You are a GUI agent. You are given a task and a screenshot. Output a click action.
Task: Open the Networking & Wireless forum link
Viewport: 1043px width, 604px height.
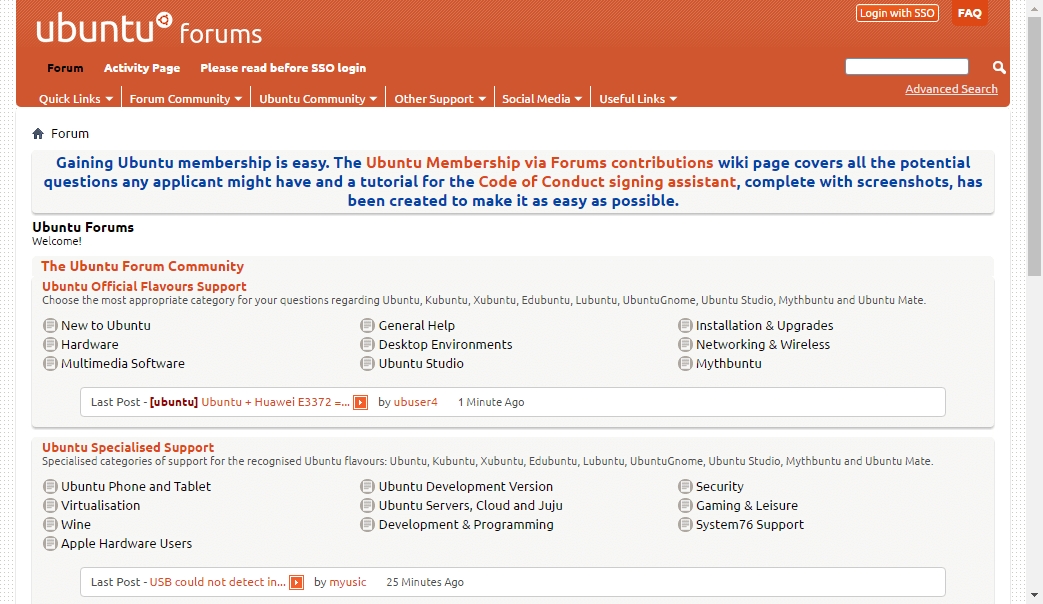pos(763,345)
